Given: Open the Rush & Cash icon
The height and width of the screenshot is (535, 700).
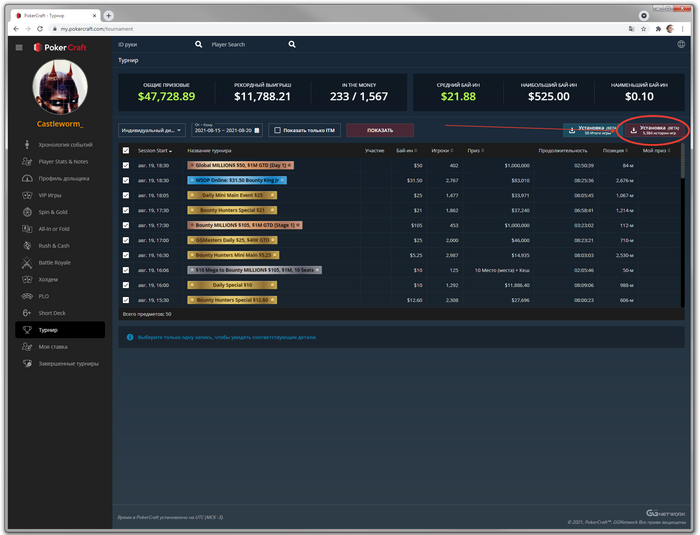Looking at the screenshot, I should tap(27, 246).
